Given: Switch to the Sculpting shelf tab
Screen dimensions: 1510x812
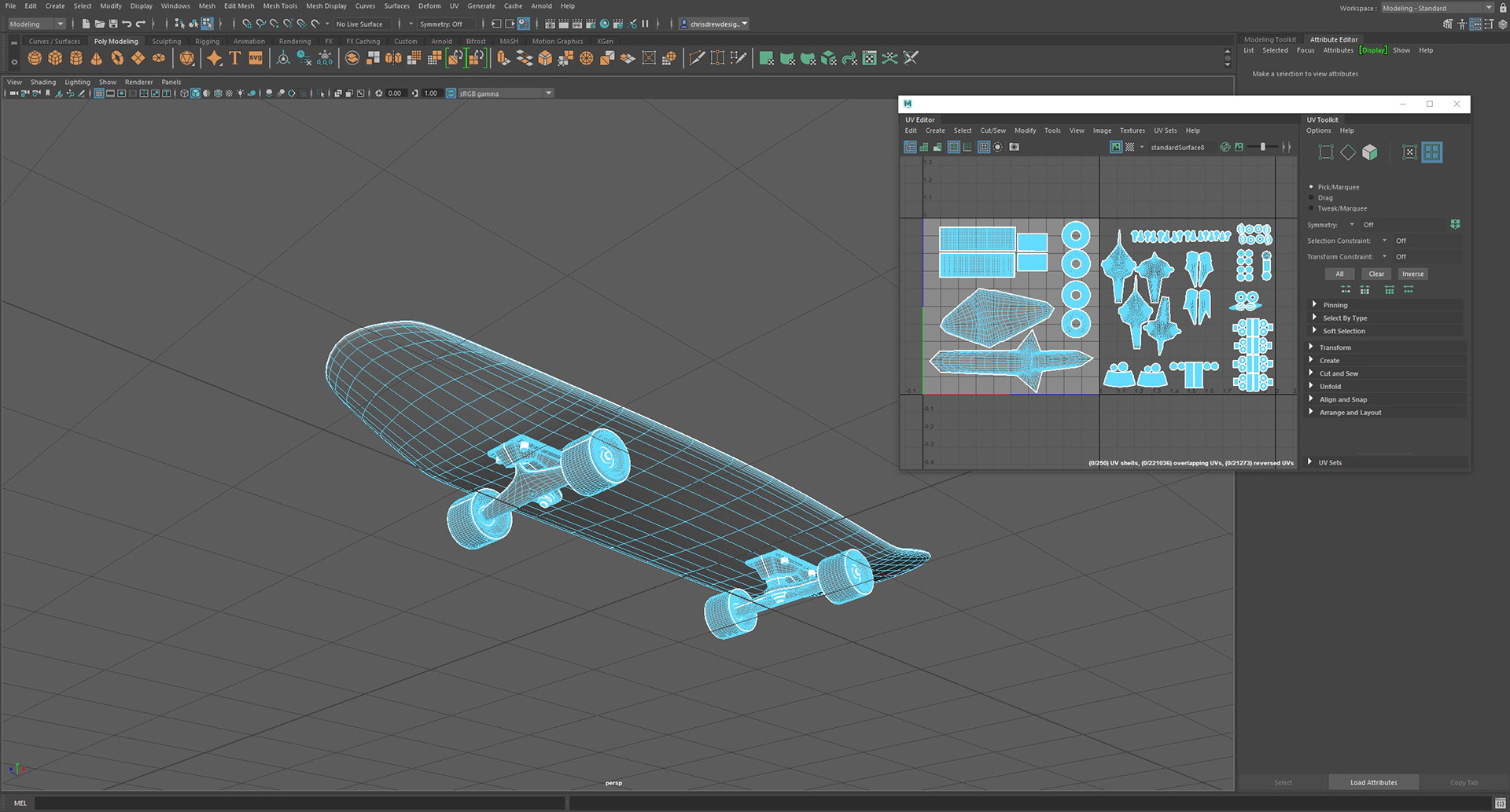Looking at the screenshot, I should point(166,42).
